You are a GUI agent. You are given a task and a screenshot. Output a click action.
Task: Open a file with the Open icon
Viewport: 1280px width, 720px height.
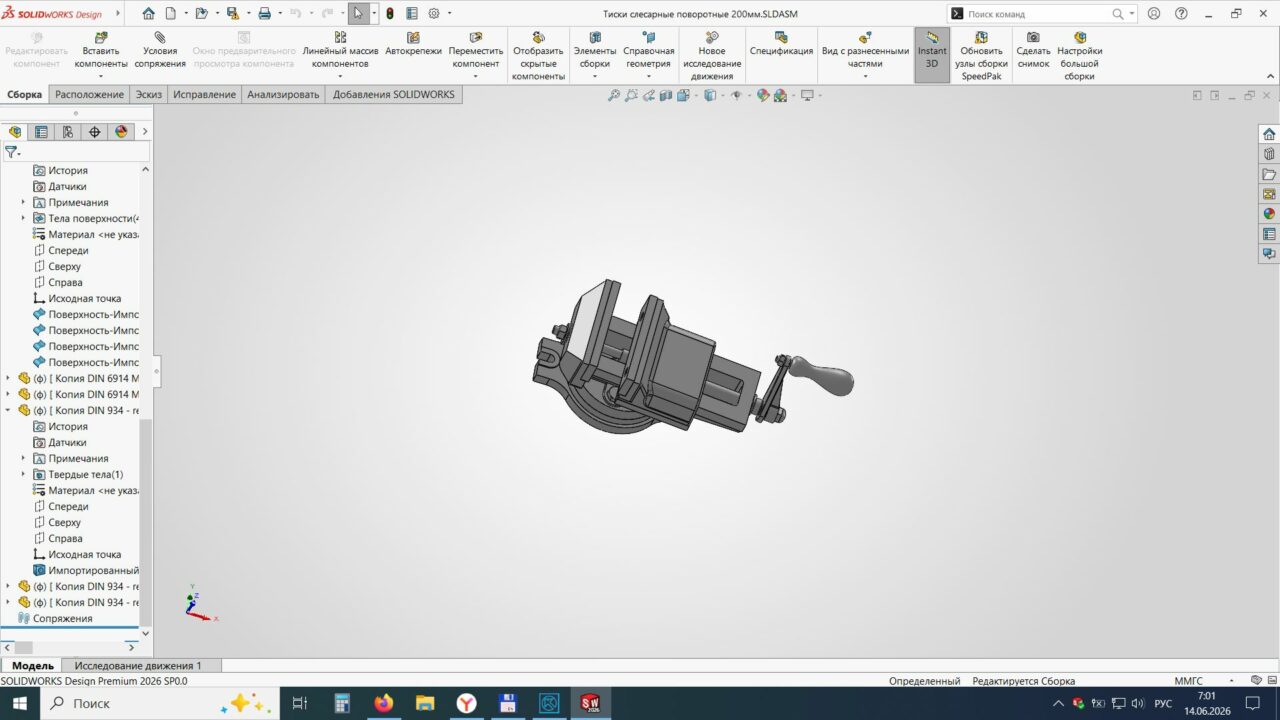coord(201,14)
